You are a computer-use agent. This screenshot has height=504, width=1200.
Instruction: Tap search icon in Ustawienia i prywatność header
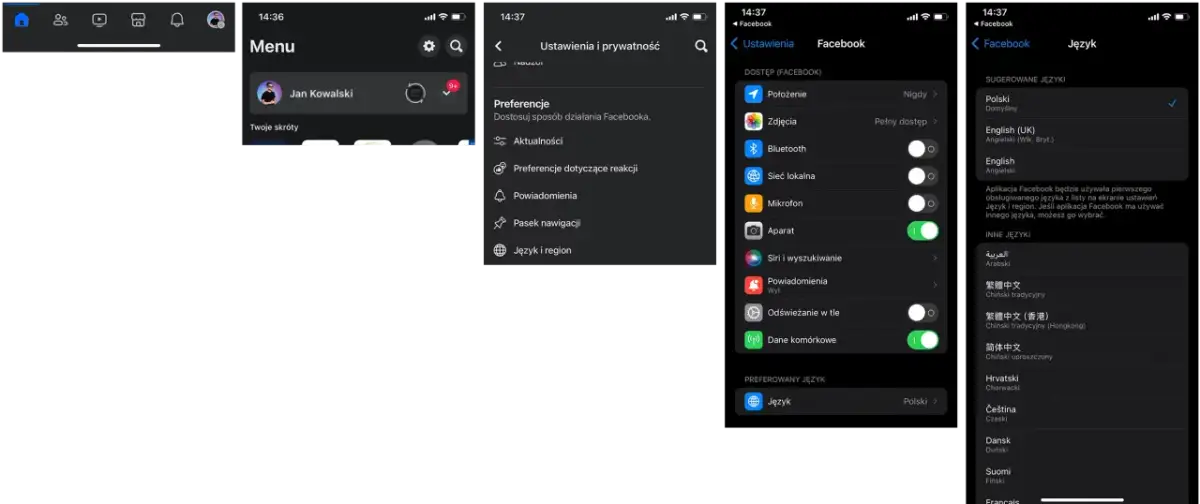[701, 46]
